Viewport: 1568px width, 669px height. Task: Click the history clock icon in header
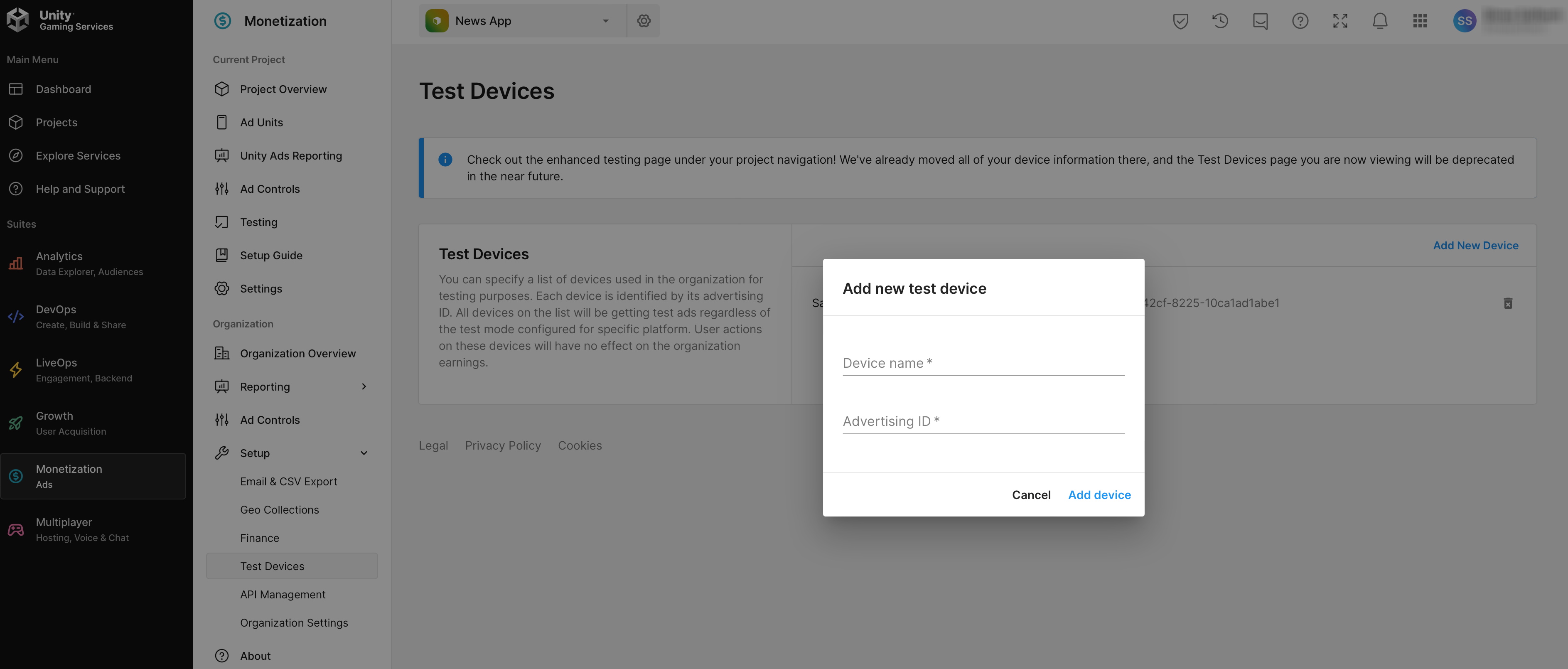coord(1220,21)
